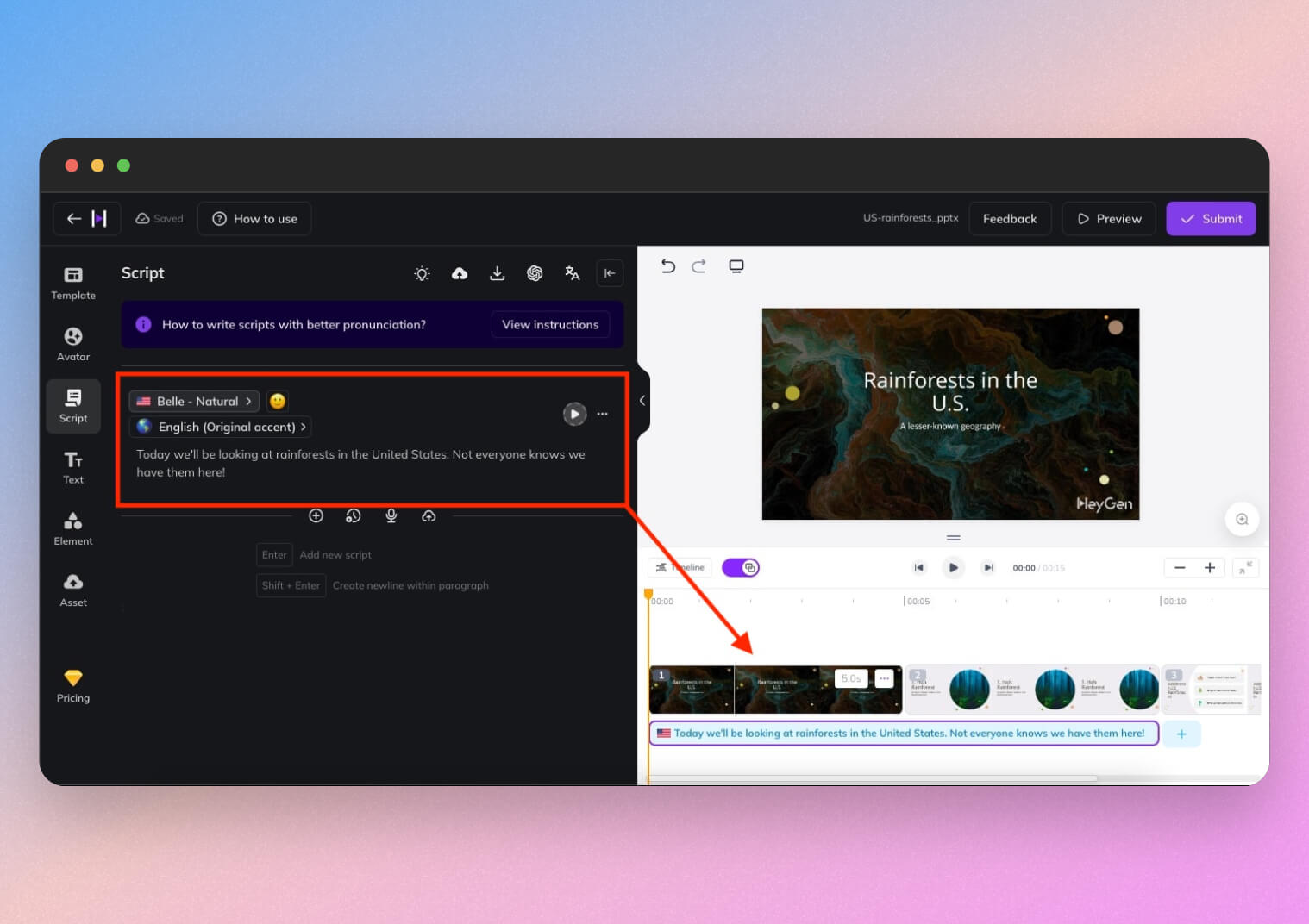Screen dimensions: 1309x924
Task: Collapse the Script panel with the arrow icon
Action: (x=611, y=273)
